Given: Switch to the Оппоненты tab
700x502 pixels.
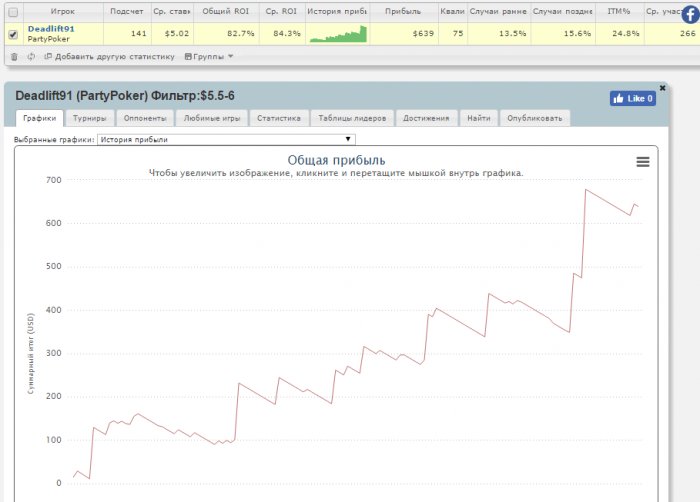Looking at the screenshot, I should tap(145, 118).
